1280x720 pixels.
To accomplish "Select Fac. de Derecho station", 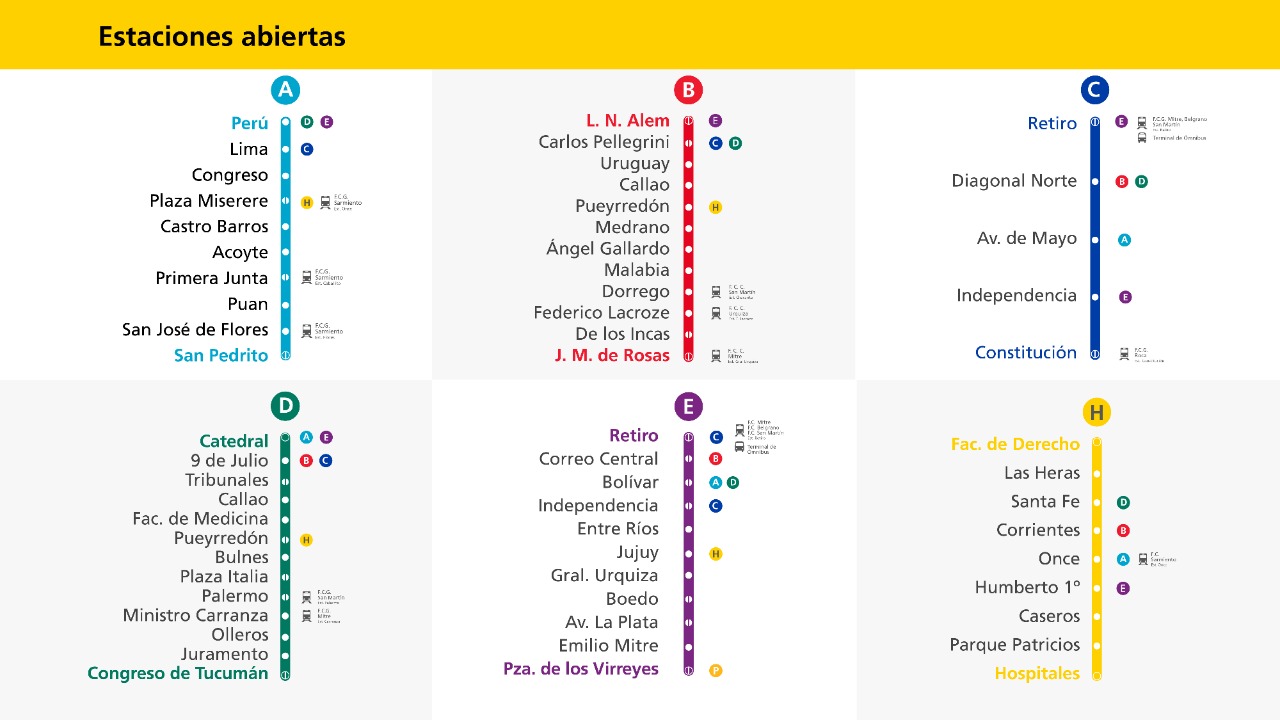I will coord(1016,444).
